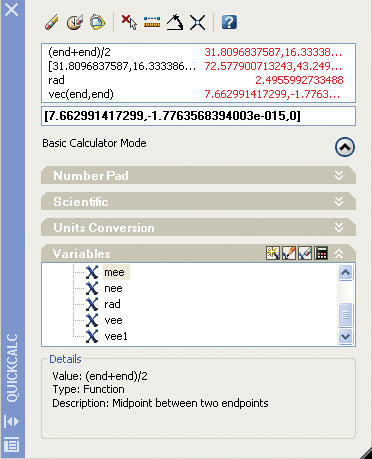Collapse the Variables section
This screenshot has width=372, height=459.
[x=339, y=254]
